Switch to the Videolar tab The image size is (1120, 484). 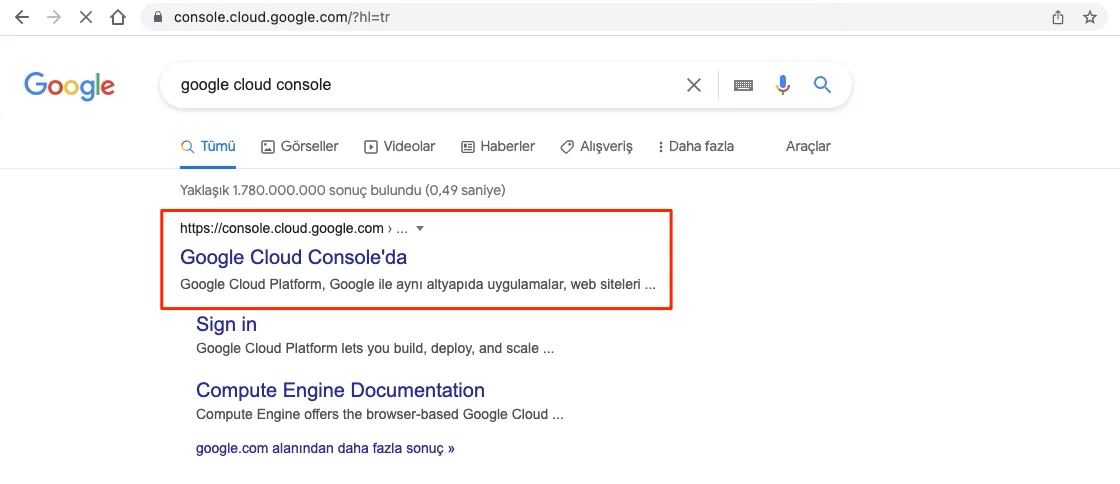399,146
